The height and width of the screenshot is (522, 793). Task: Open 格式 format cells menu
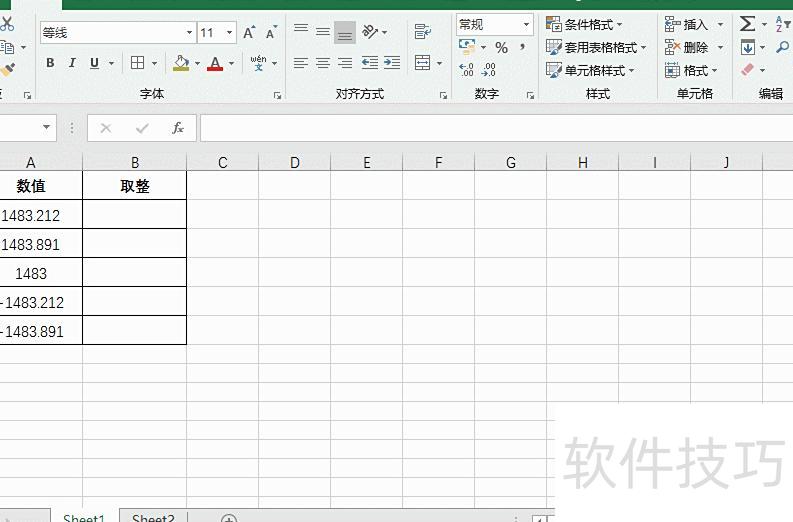(691, 70)
